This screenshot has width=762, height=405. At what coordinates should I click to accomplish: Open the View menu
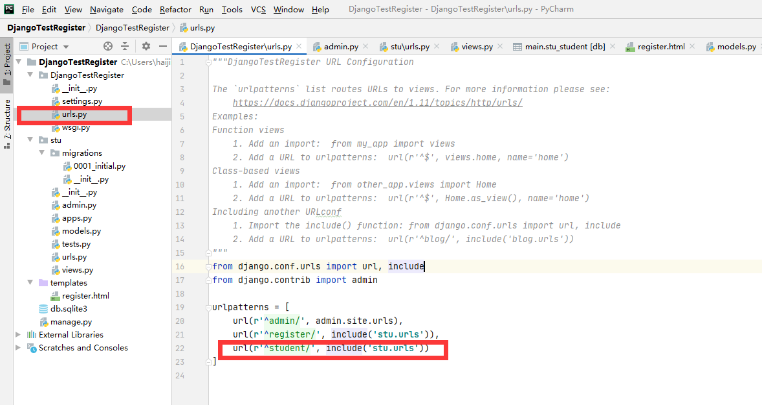pyautogui.click(x=73, y=9)
